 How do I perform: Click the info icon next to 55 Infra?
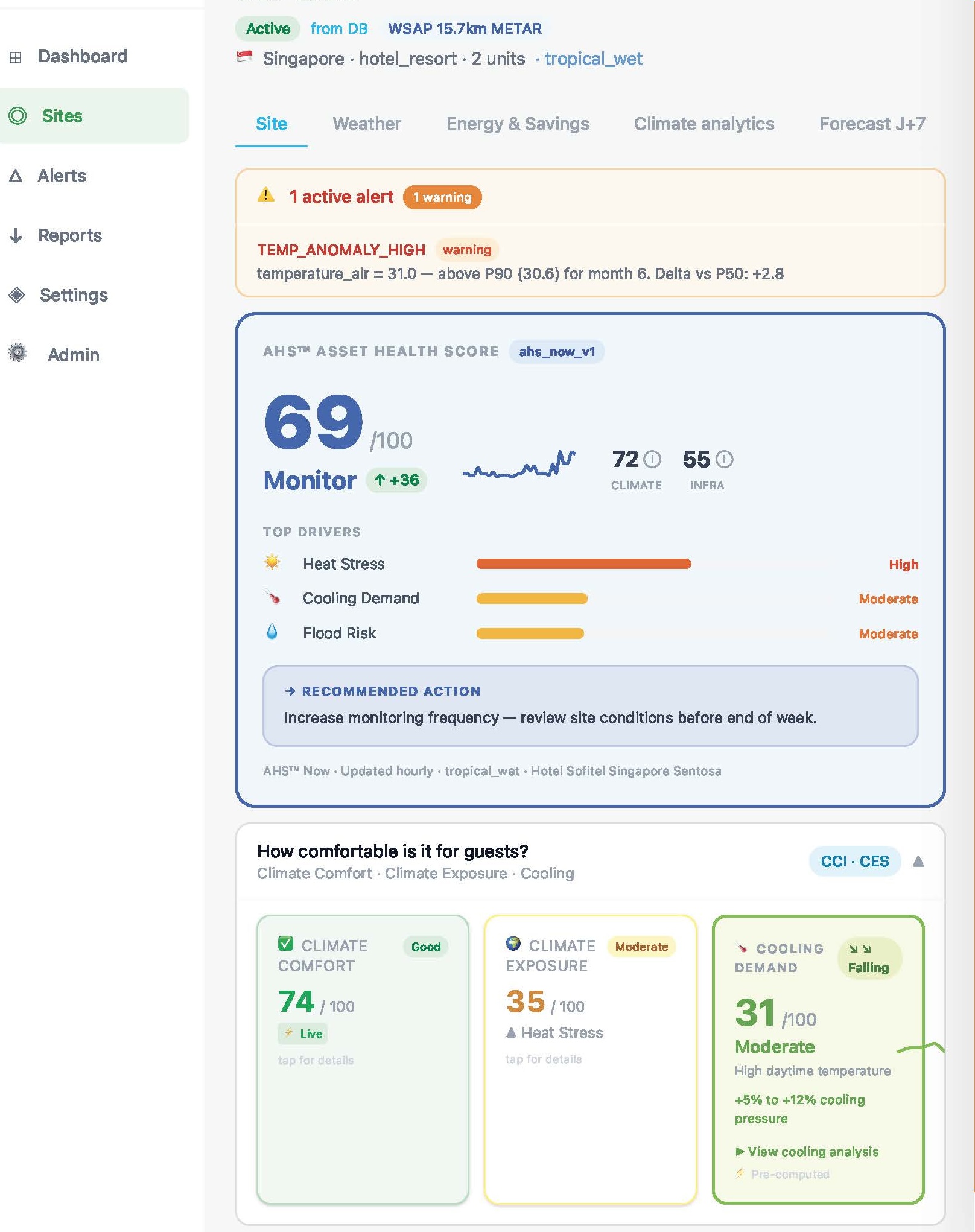coord(724,459)
